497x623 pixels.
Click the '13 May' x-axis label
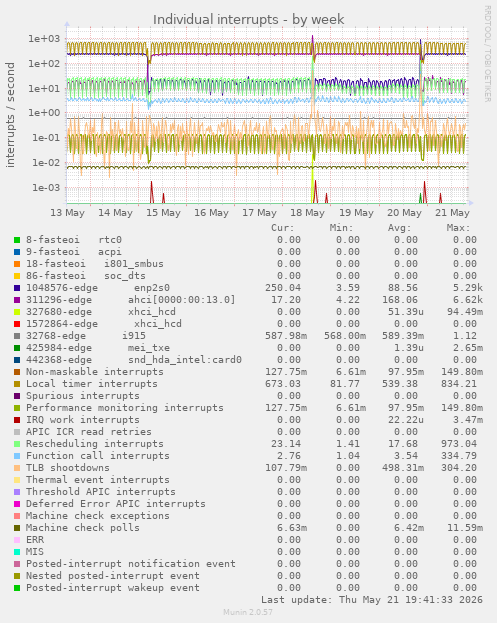(x=68, y=213)
